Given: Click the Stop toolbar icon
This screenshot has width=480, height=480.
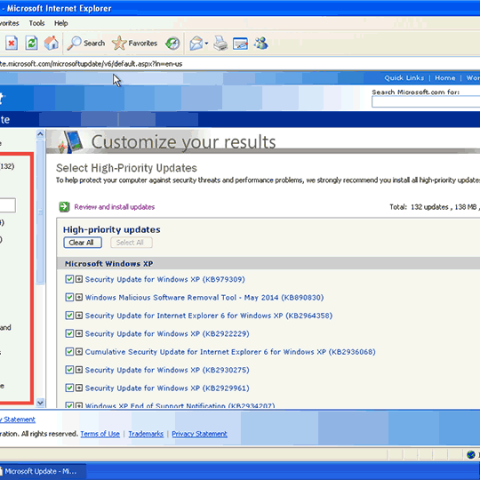Looking at the screenshot, I should coord(12,43).
